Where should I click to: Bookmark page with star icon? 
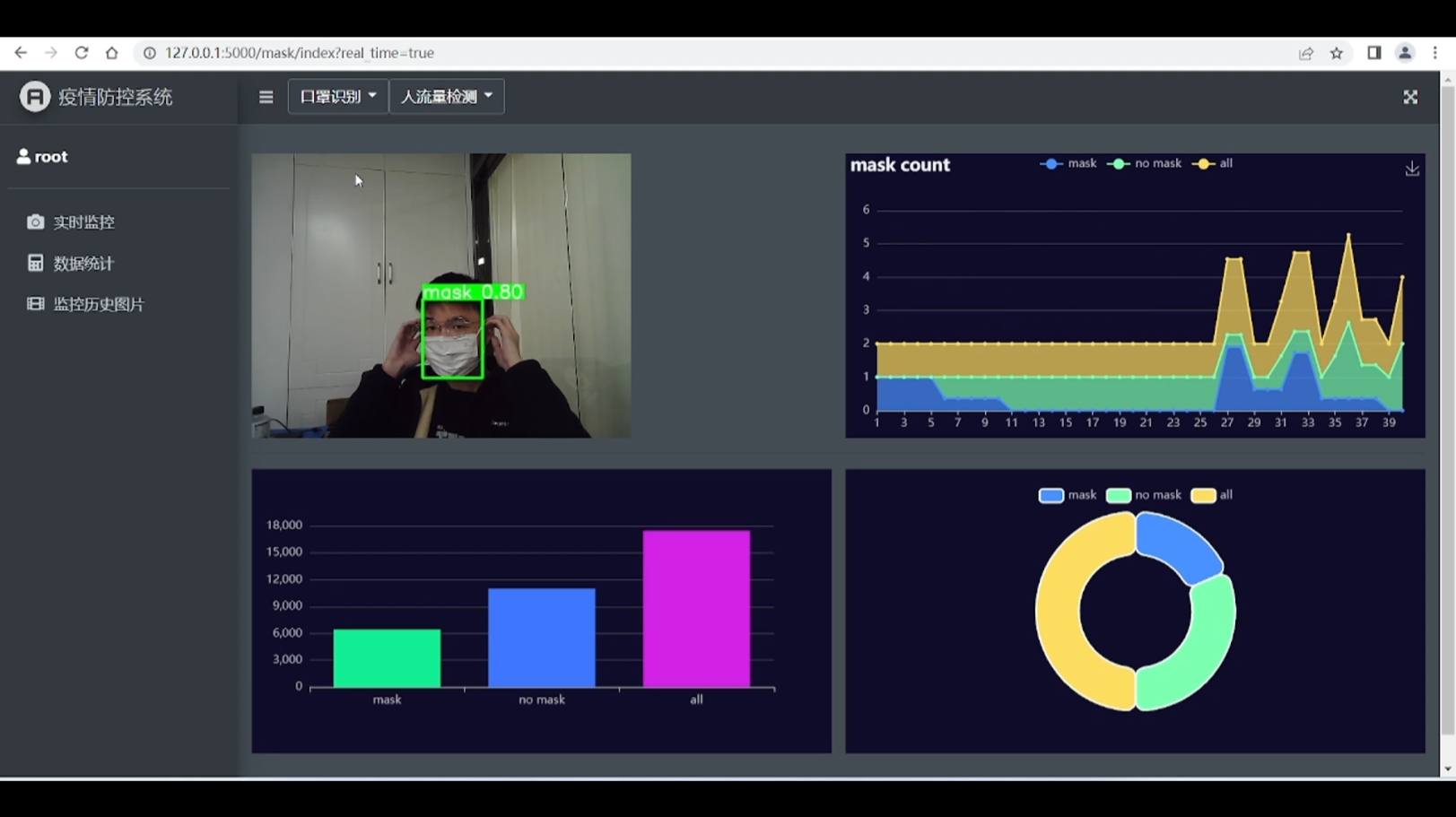click(1337, 53)
